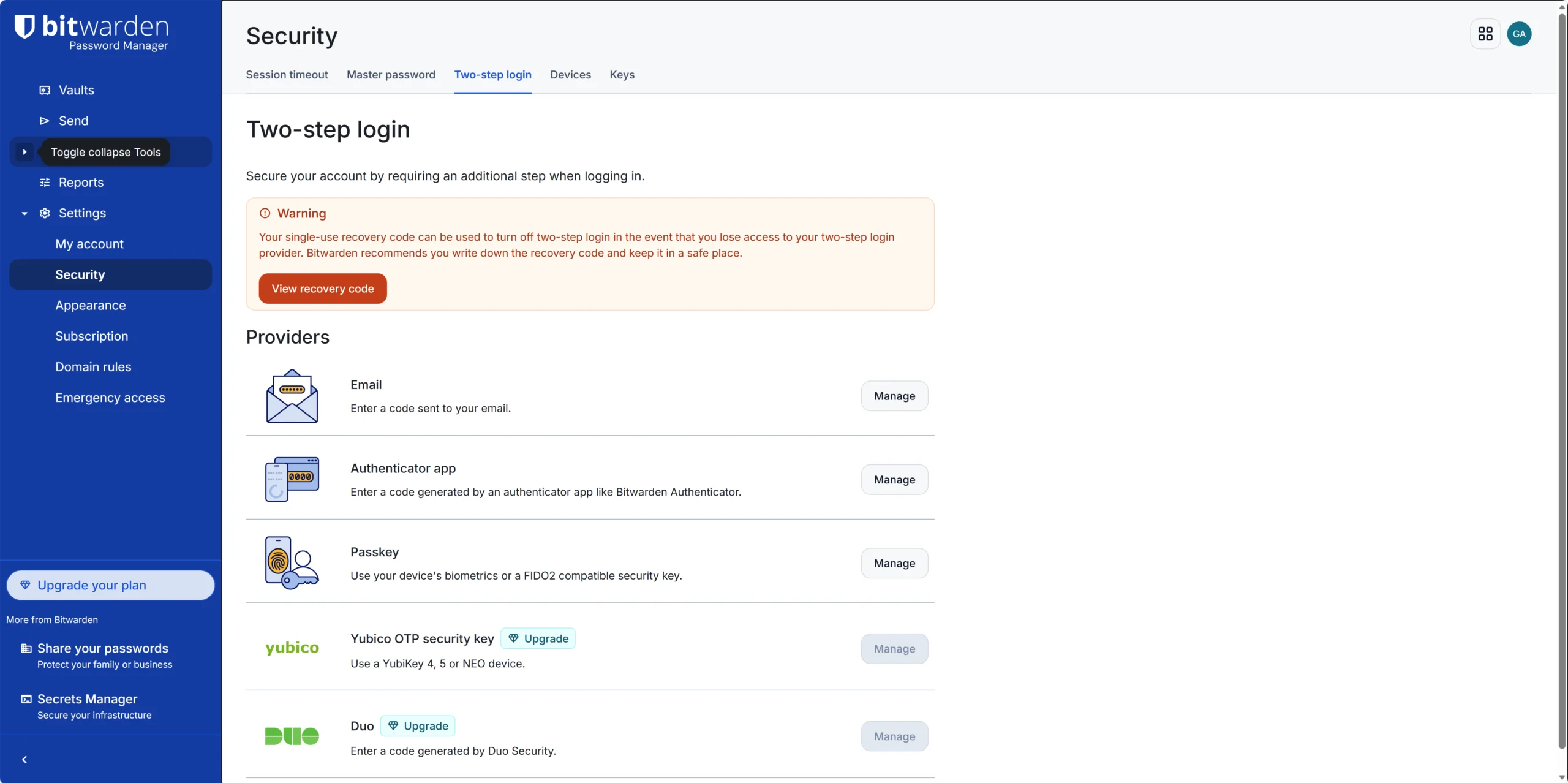Open the Keys tab
The height and width of the screenshot is (783, 1568).
622,75
